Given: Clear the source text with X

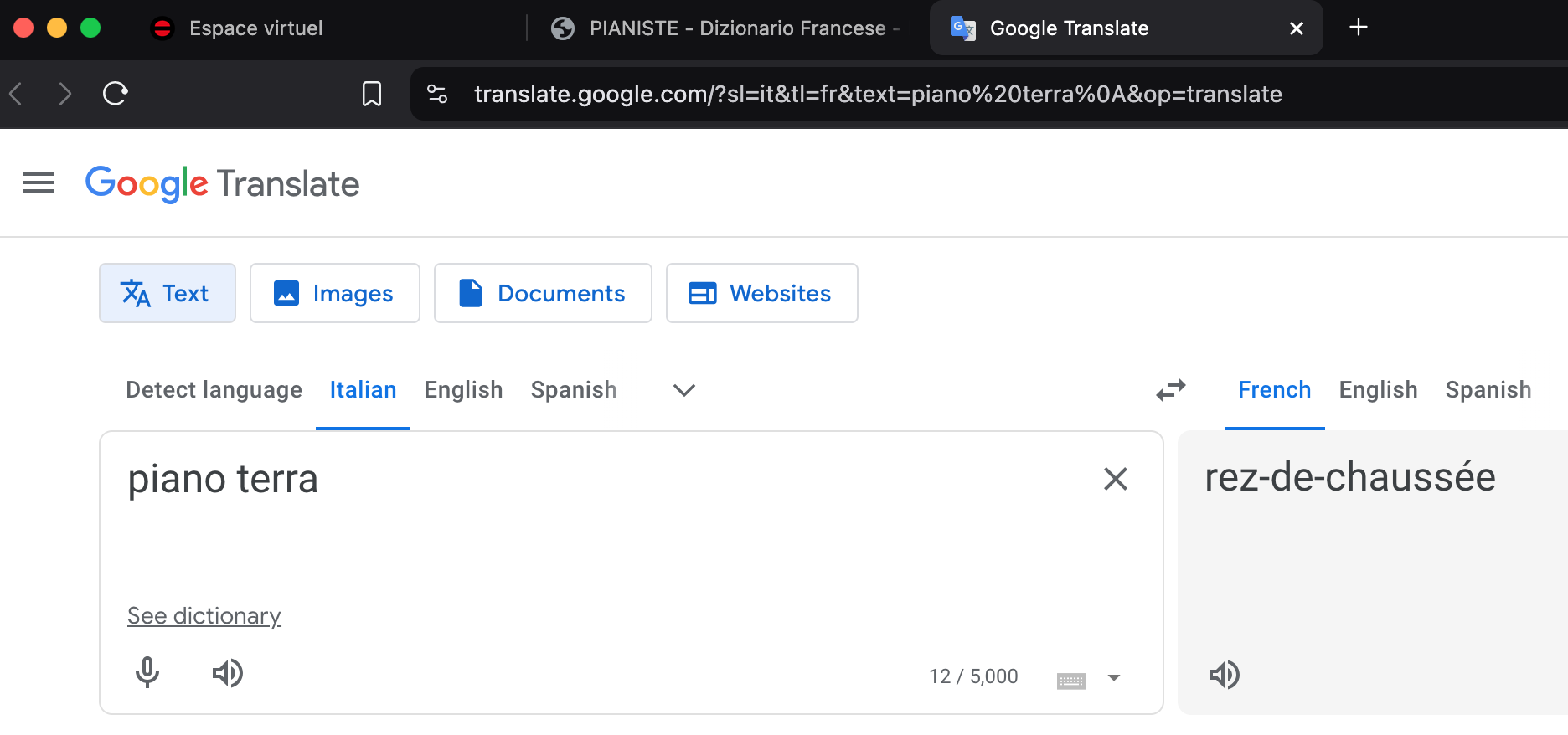Looking at the screenshot, I should click(x=1116, y=479).
